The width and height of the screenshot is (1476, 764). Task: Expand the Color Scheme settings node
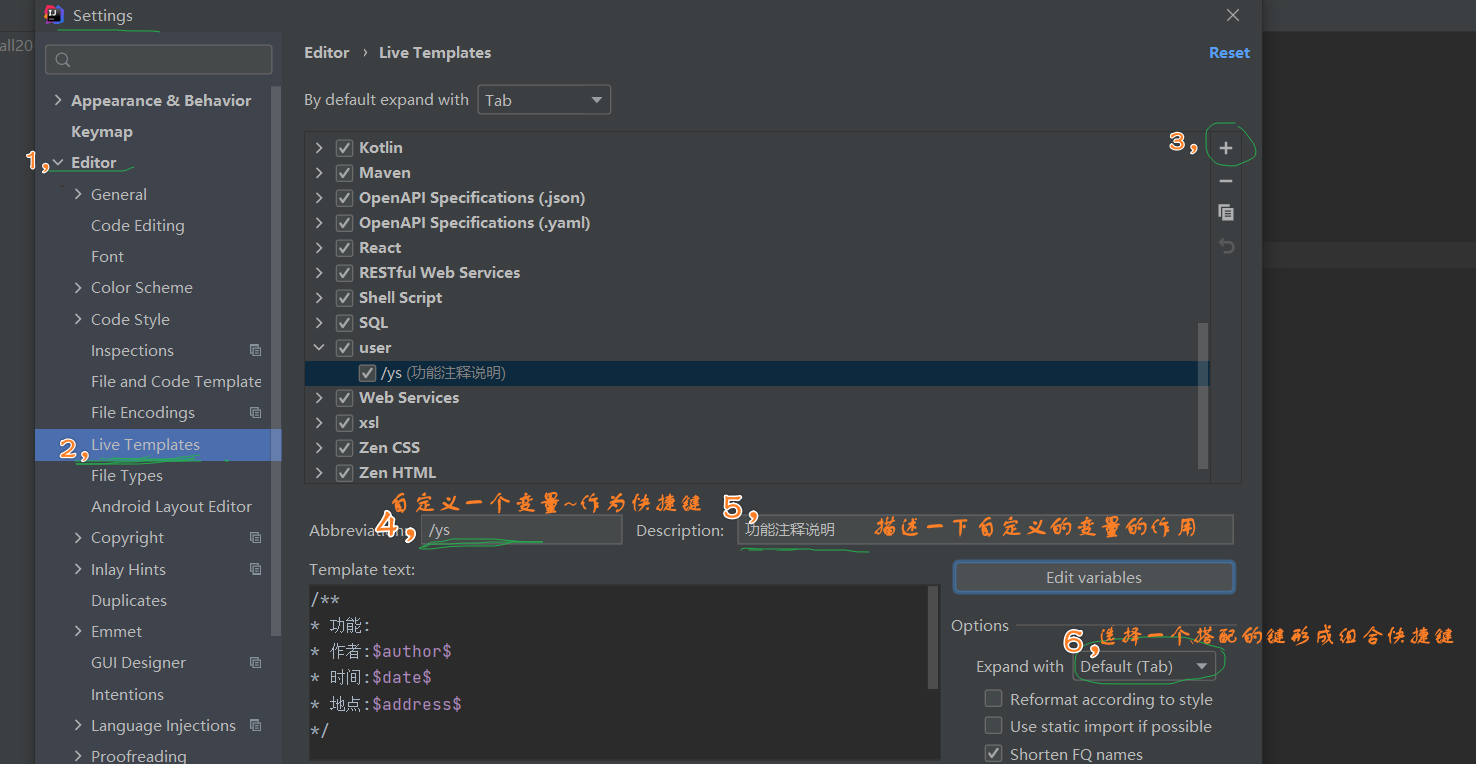click(x=78, y=288)
